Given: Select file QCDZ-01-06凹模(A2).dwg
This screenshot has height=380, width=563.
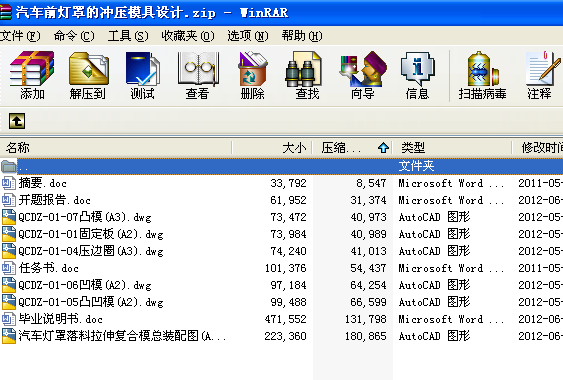Looking at the screenshot, I should pos(85,285).
